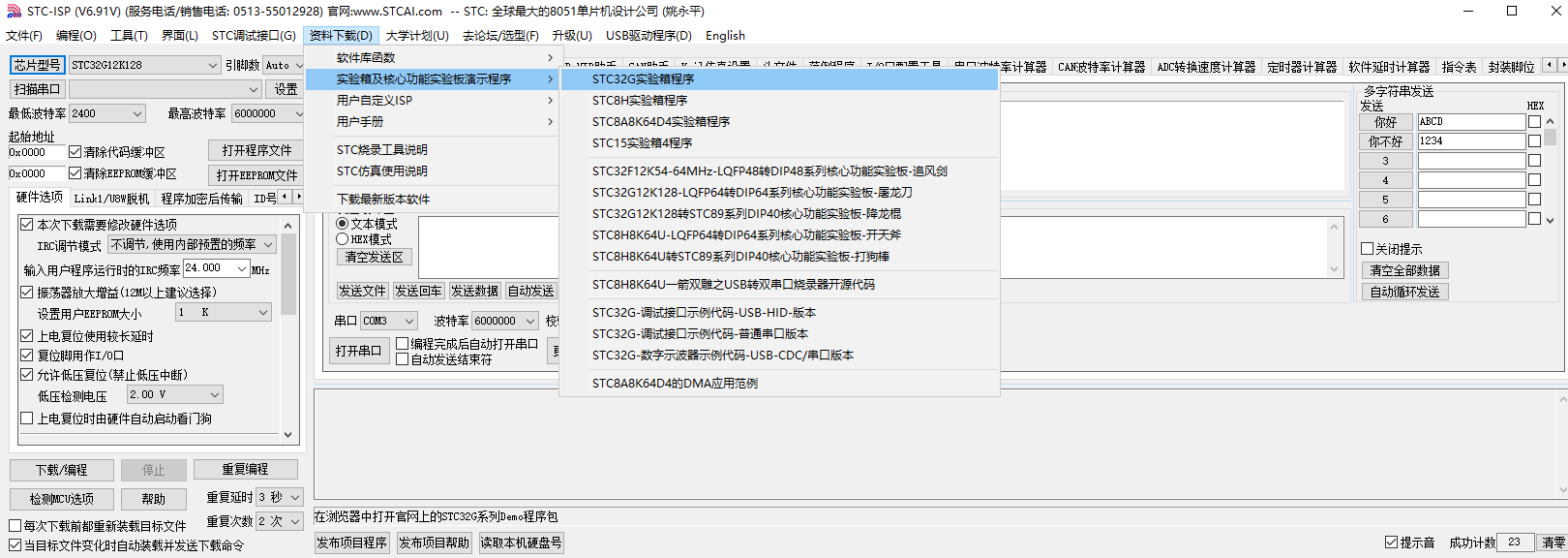
Task: Click the hardware options tab scroll right arrow
Action: click(297, 197)
